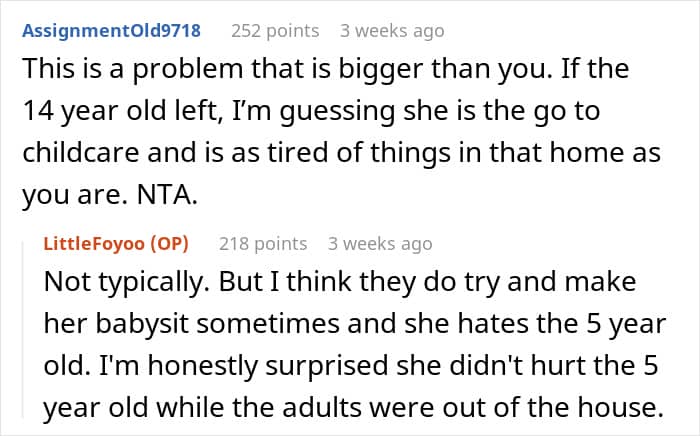
Task: Open LittleFoyoo (OP) profile link
Action: coord(116,244)
